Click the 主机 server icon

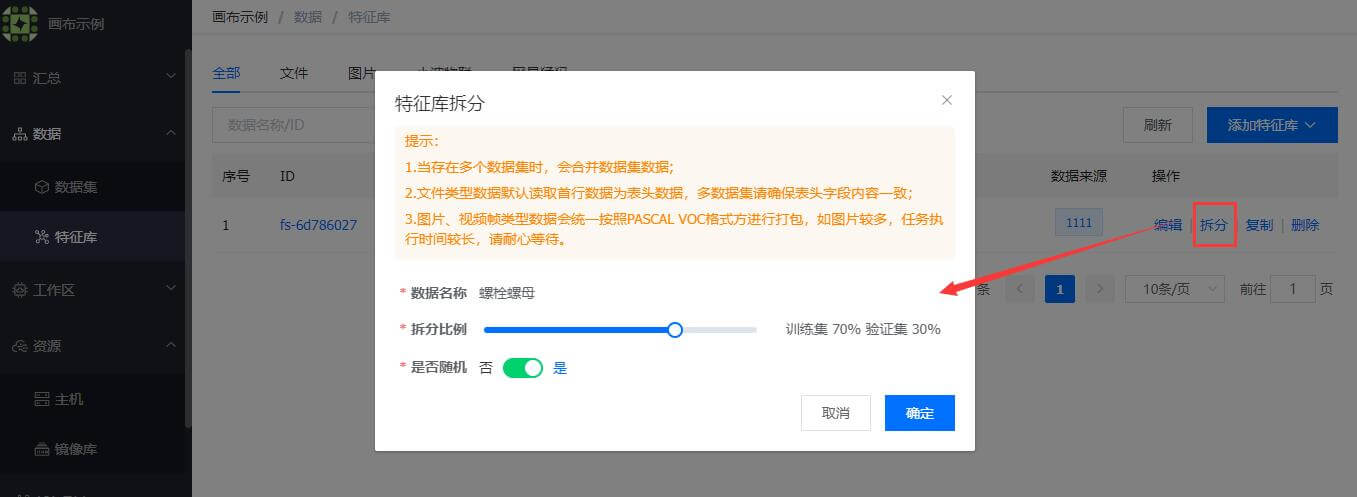(42, 399)
